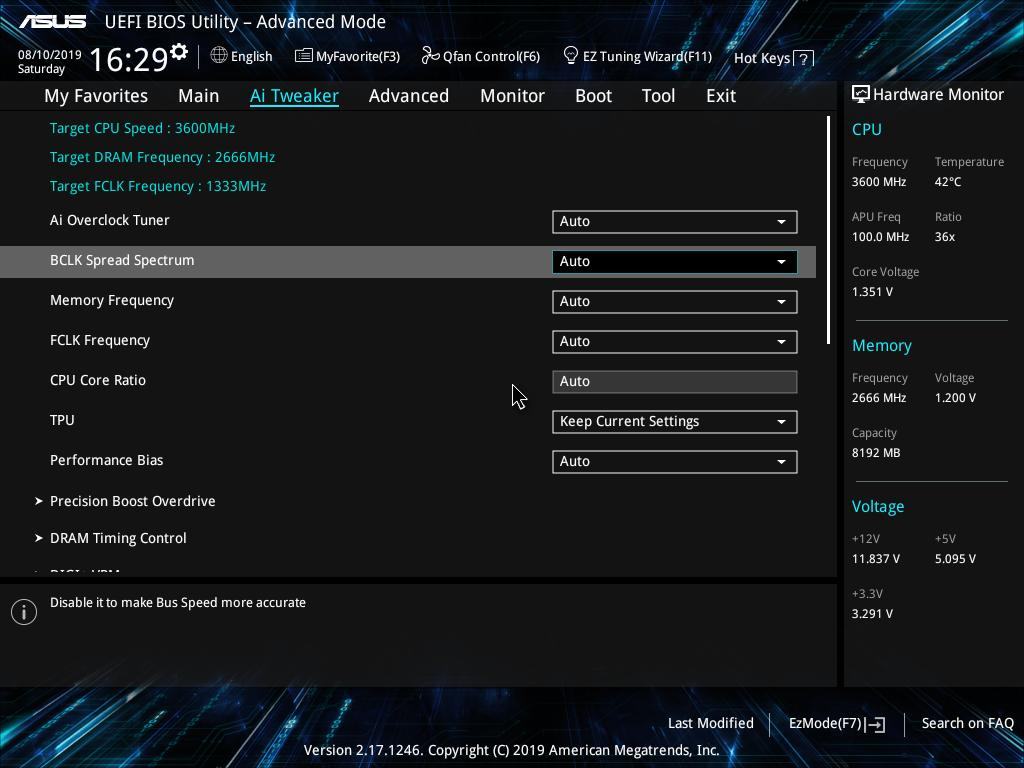Click the CPU Core Ratio Auto field
The height and width of the screenshot is (768, 1024).
coord(675,381)
